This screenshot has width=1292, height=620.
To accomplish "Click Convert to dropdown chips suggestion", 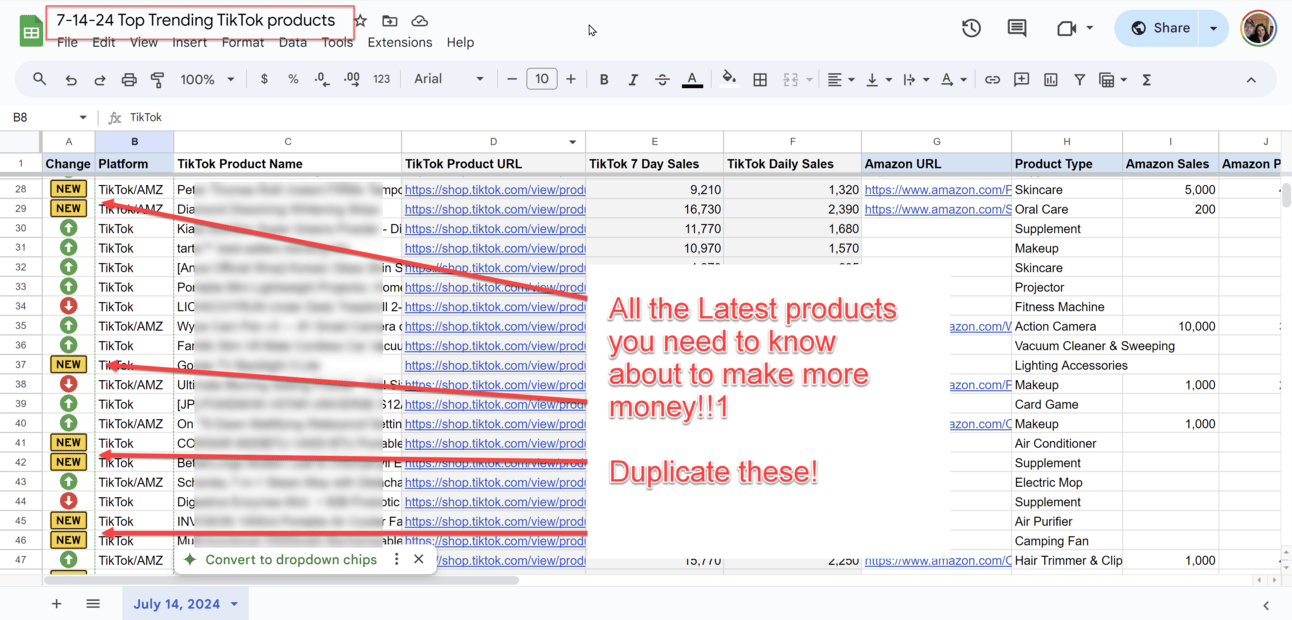I will pyautogui.click(x=290, y=560).
